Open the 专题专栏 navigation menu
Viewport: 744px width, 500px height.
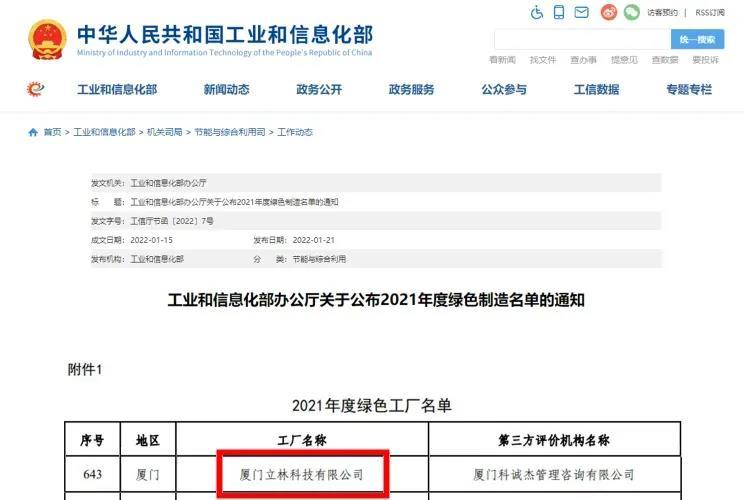(x=689, y=89)
